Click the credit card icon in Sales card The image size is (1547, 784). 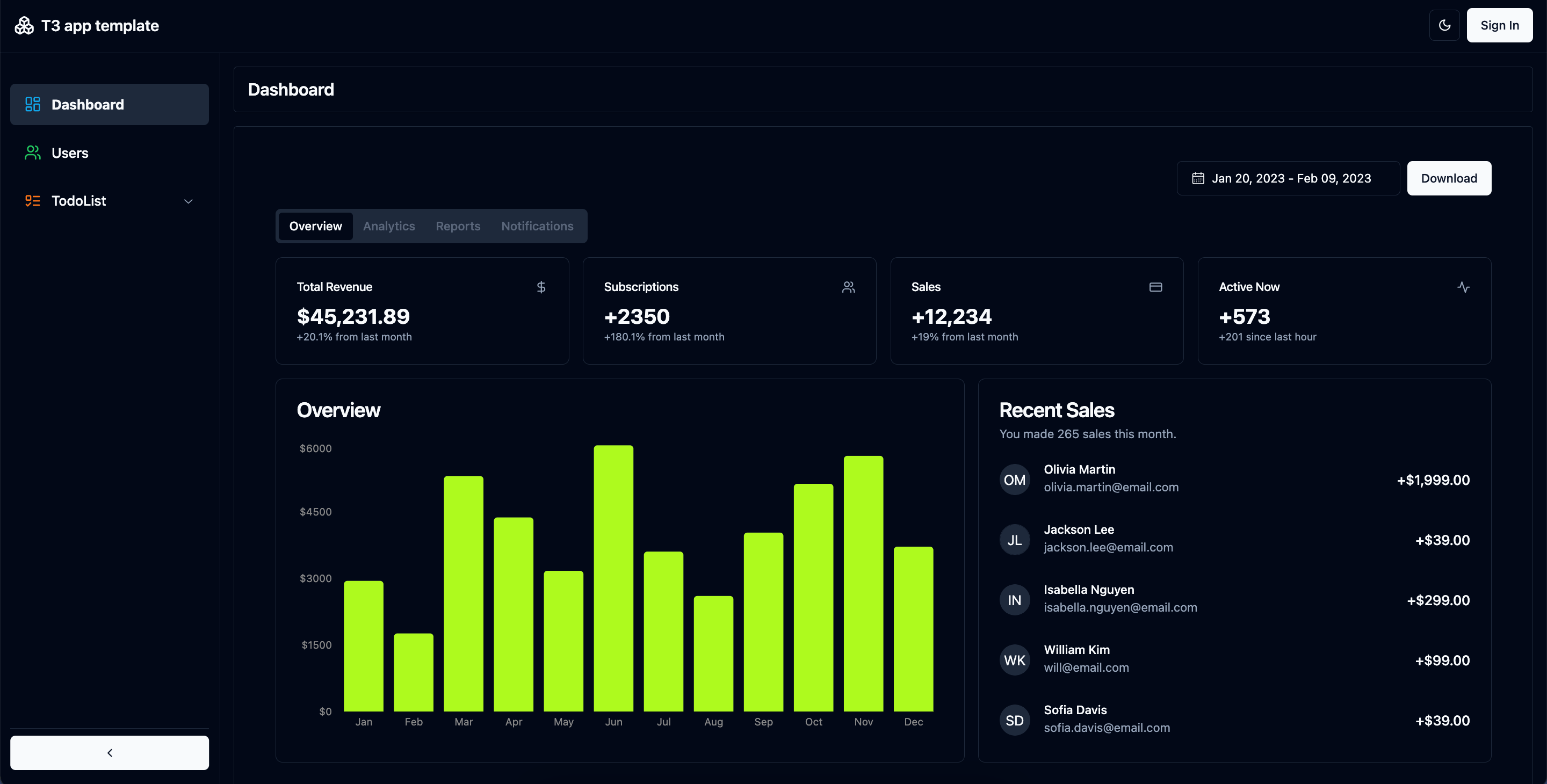click(x=1155, y=287)
